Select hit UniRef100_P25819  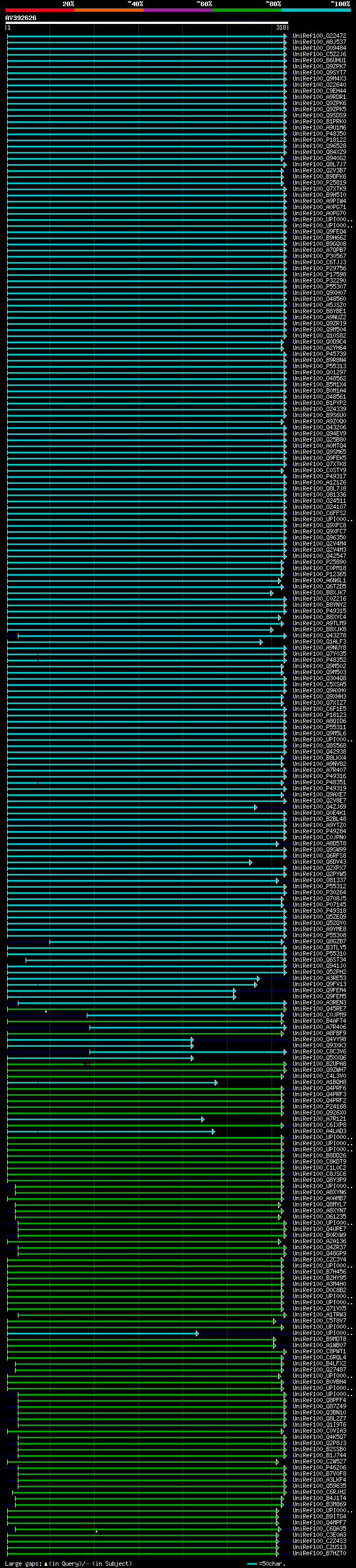pos(319,182)
